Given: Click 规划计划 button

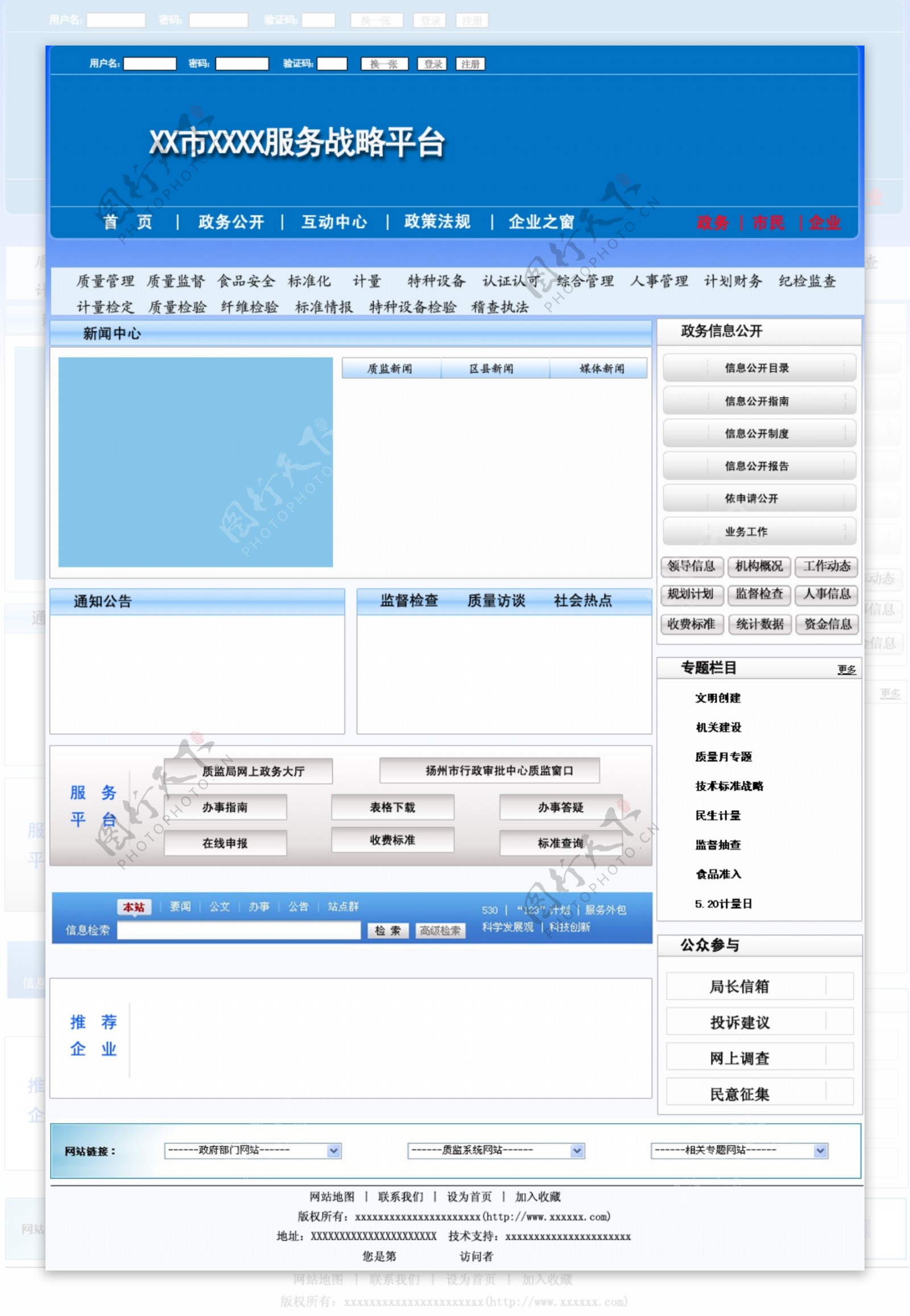Looking at the screenshot, I should pos(692,595).
